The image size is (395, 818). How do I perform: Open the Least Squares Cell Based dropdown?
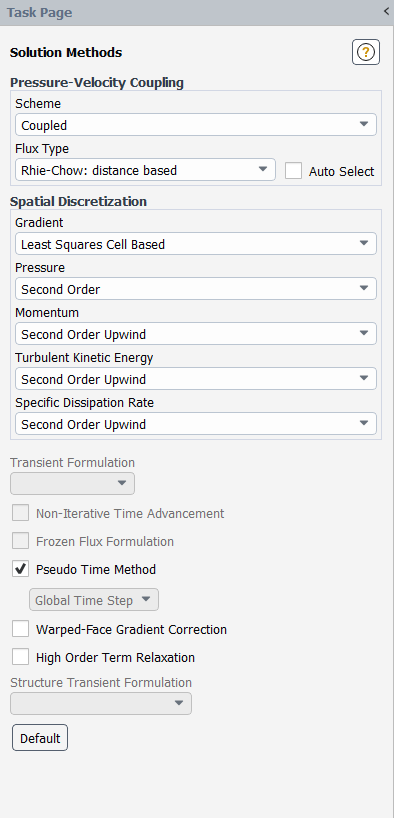point(196,244)
